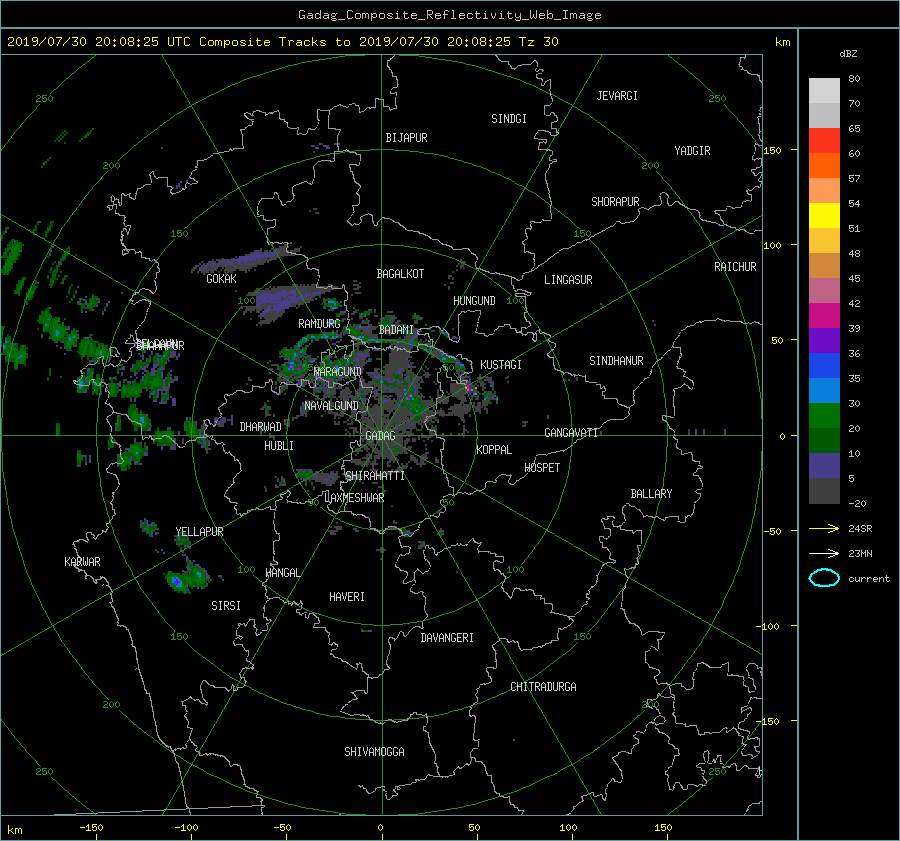Click the white 23MN track arrow in legend
The image size is (900, 841).
point(824,553)
